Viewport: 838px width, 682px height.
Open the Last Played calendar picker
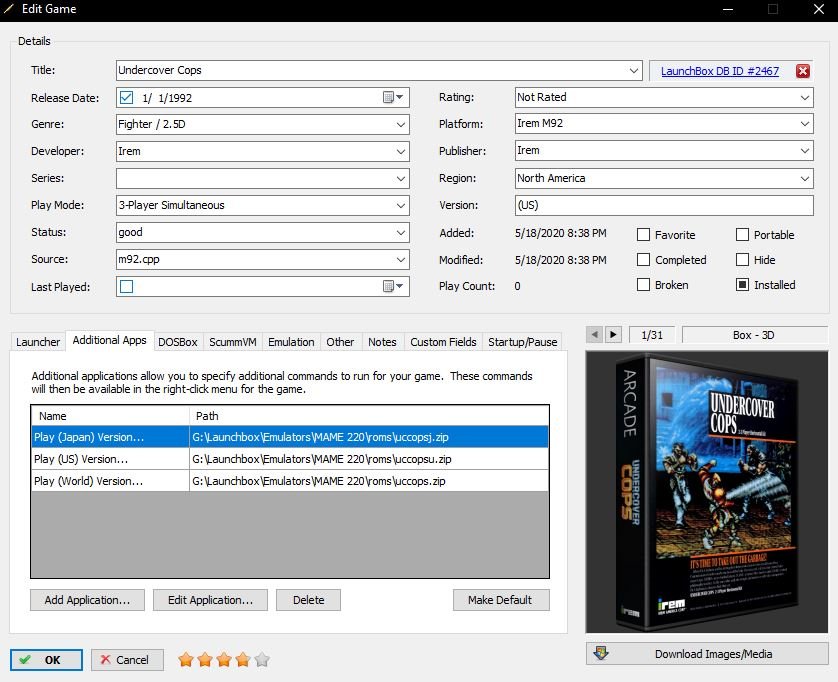pyautogui.click(x=393, y=286)
